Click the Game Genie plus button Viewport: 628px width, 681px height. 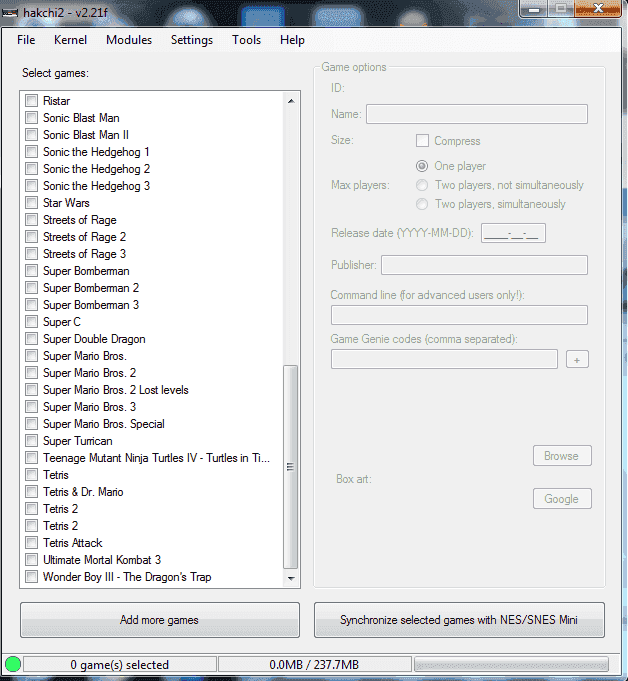(577, 360)
